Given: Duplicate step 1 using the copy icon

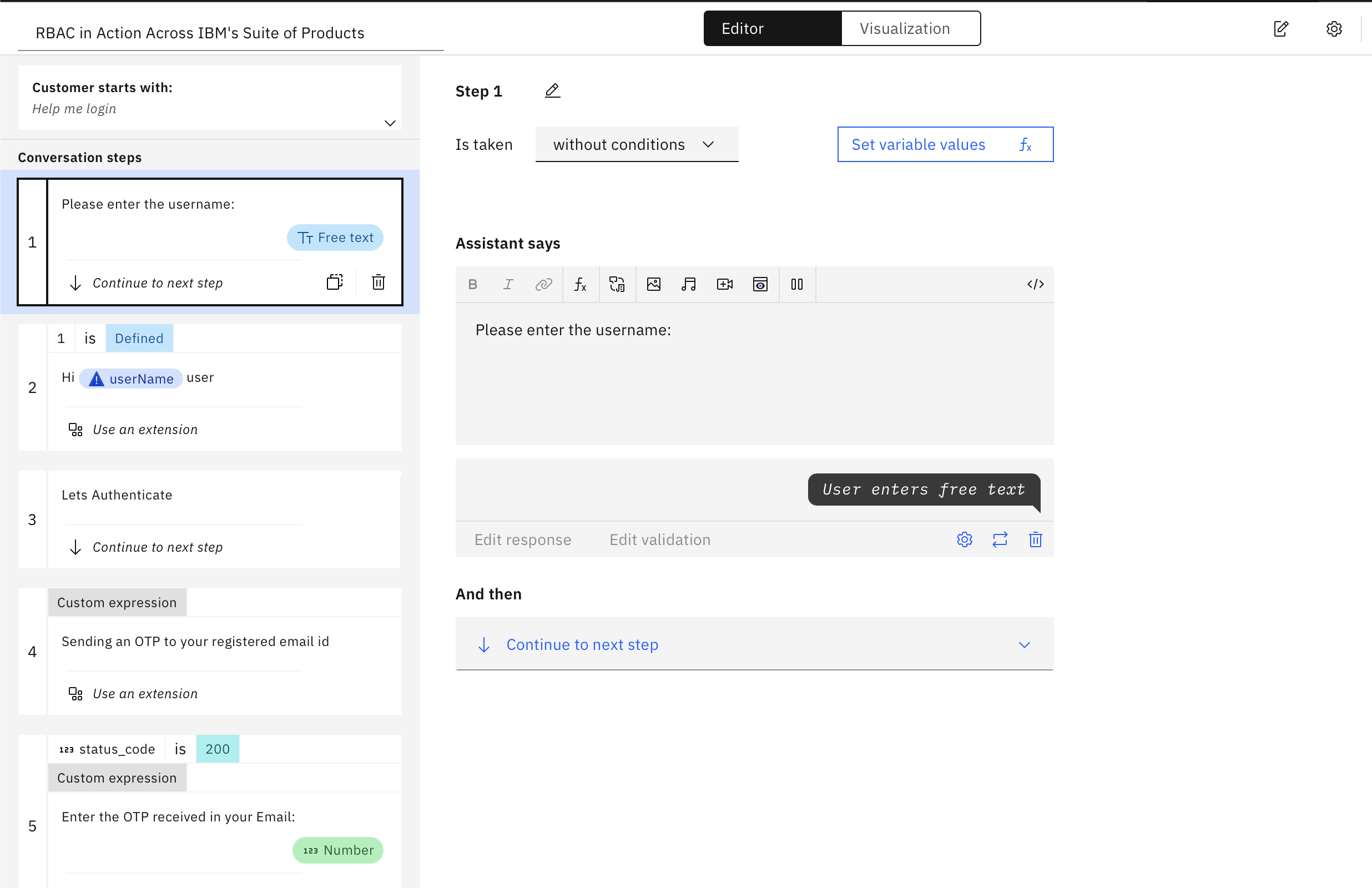Looking at the screenshot, I should tap(334, 282).
